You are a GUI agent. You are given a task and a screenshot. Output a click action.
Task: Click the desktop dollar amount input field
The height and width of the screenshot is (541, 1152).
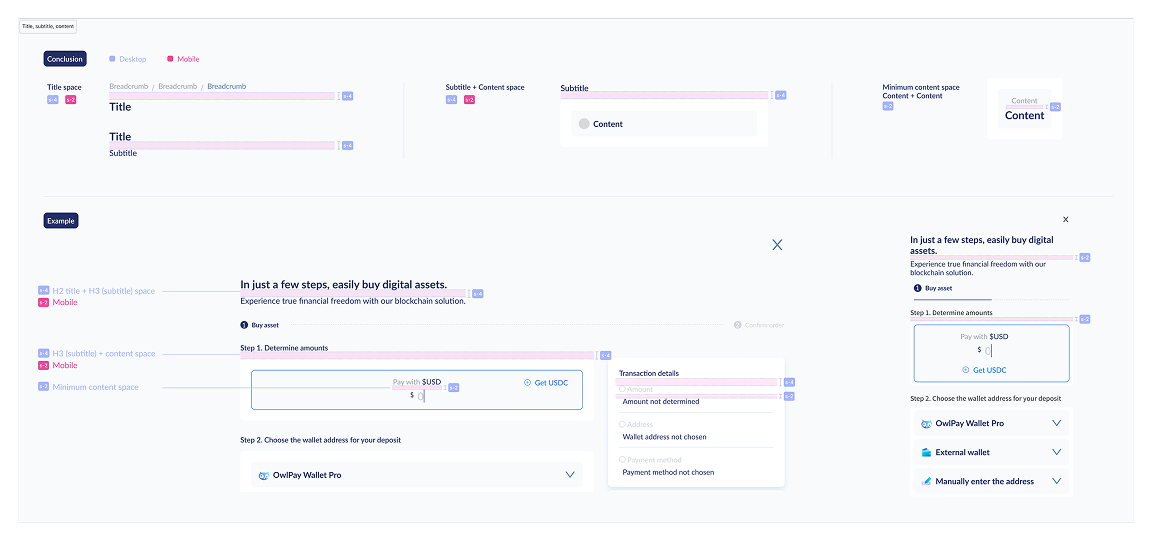point(421,395)
